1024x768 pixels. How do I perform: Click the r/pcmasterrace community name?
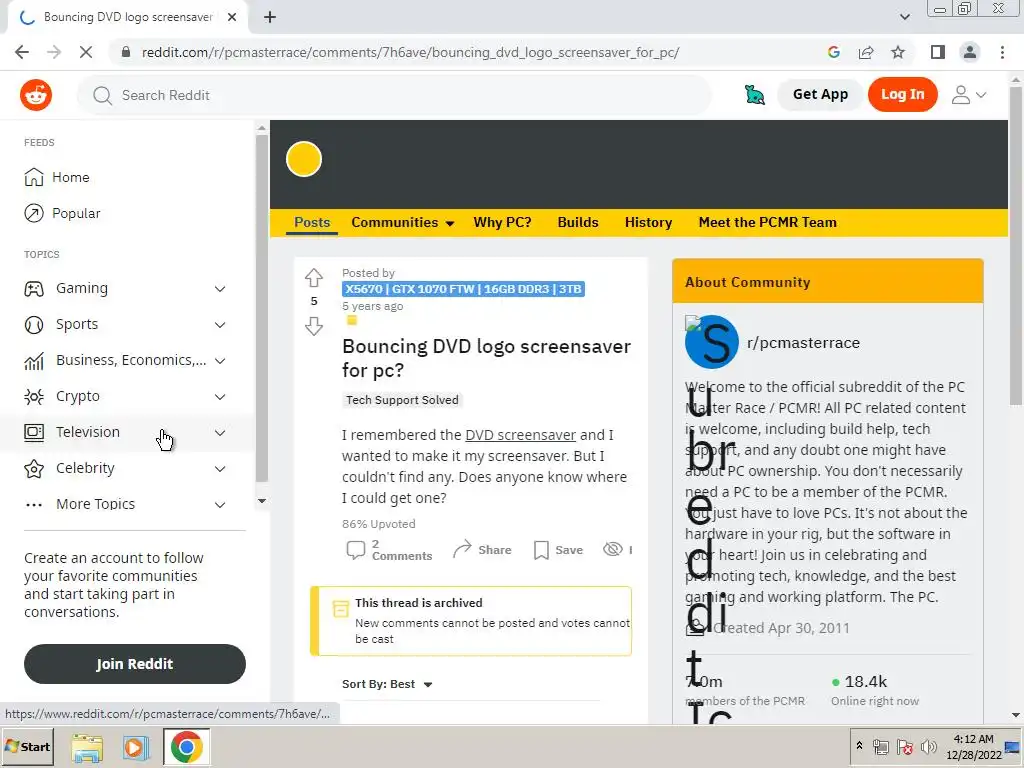(803, 343)
